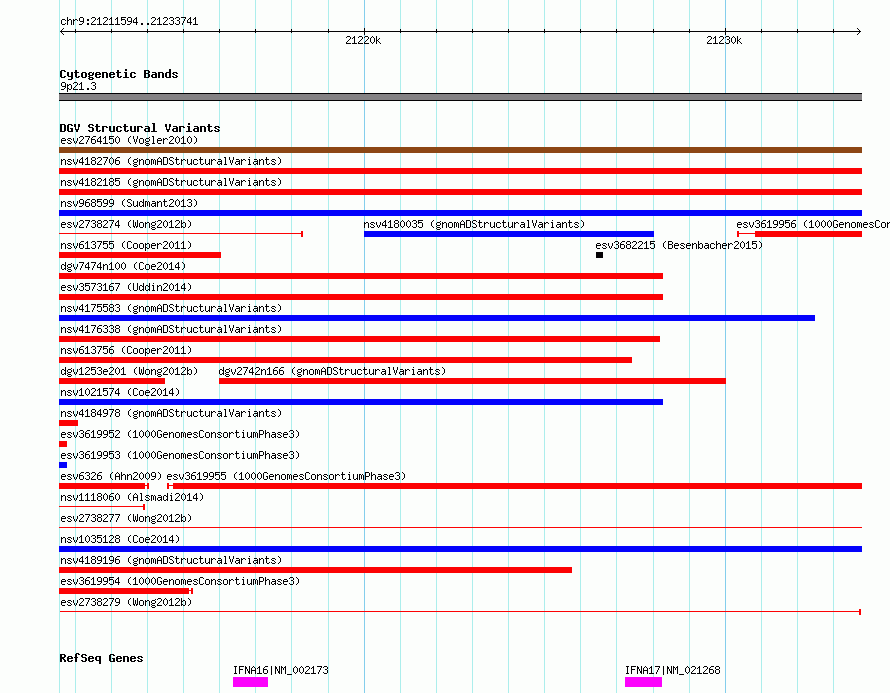Click nsv4189196 gnomAD variant label
Image resolution: width=890 pixels, height=693 pixels.
point(171,560)
